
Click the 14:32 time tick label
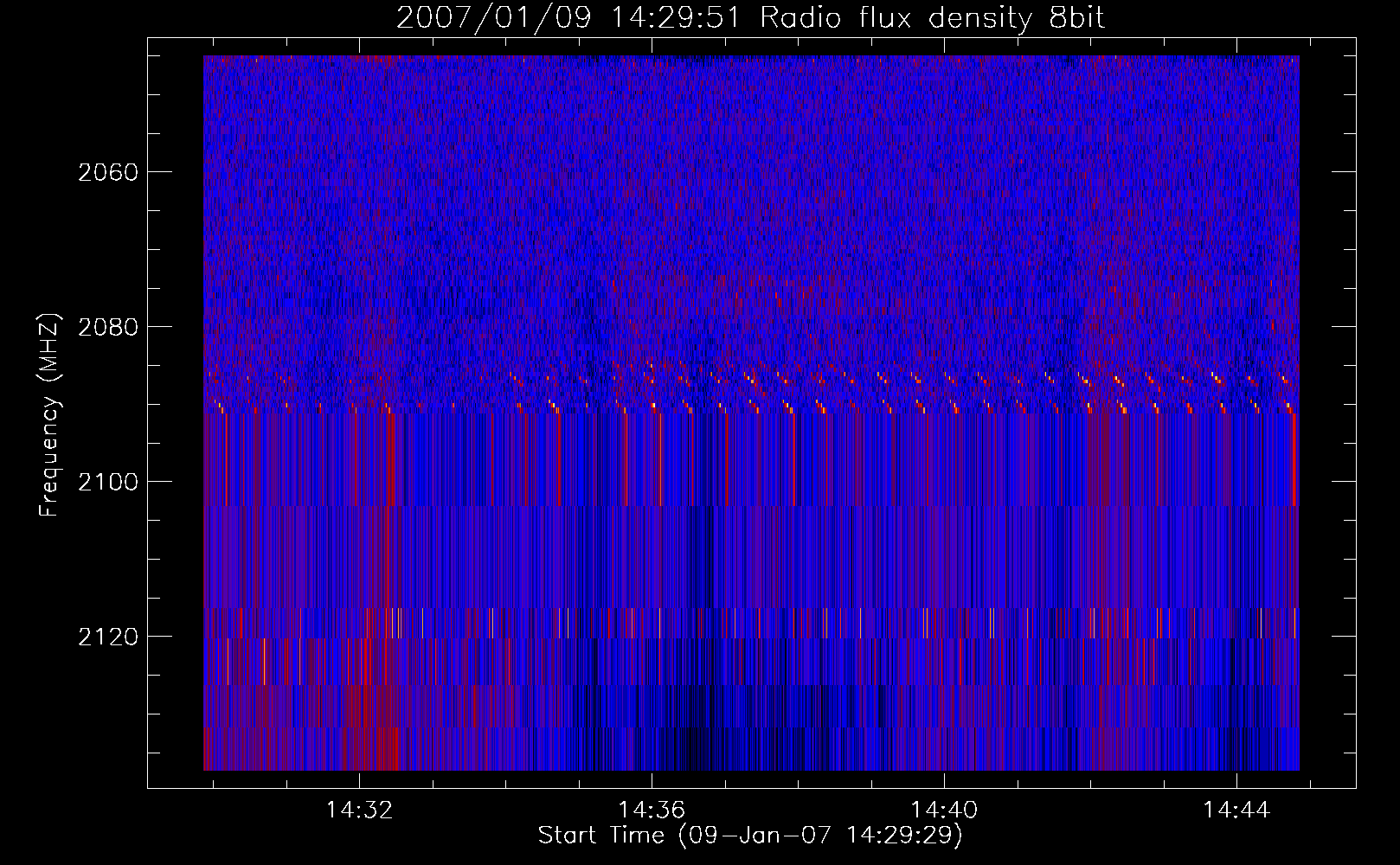point(359,811)
